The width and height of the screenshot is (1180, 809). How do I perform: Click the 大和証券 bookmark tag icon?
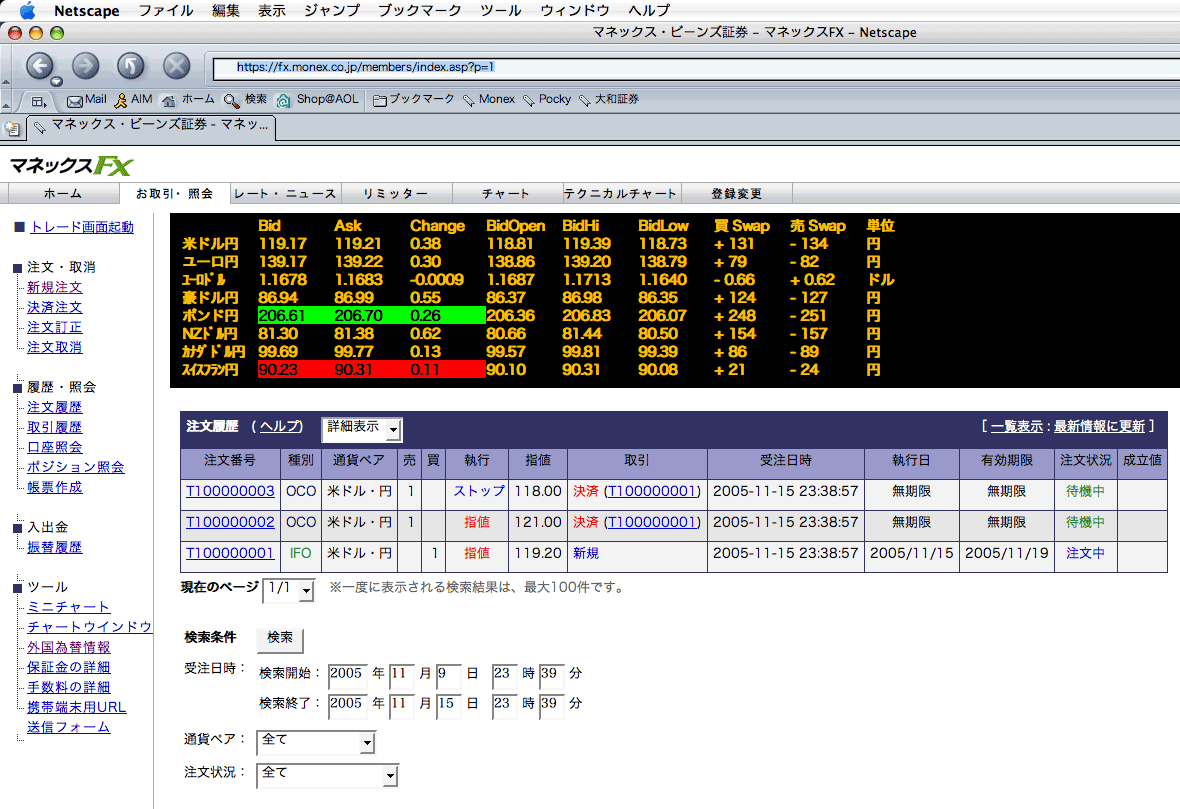click(x=585, y=101)
